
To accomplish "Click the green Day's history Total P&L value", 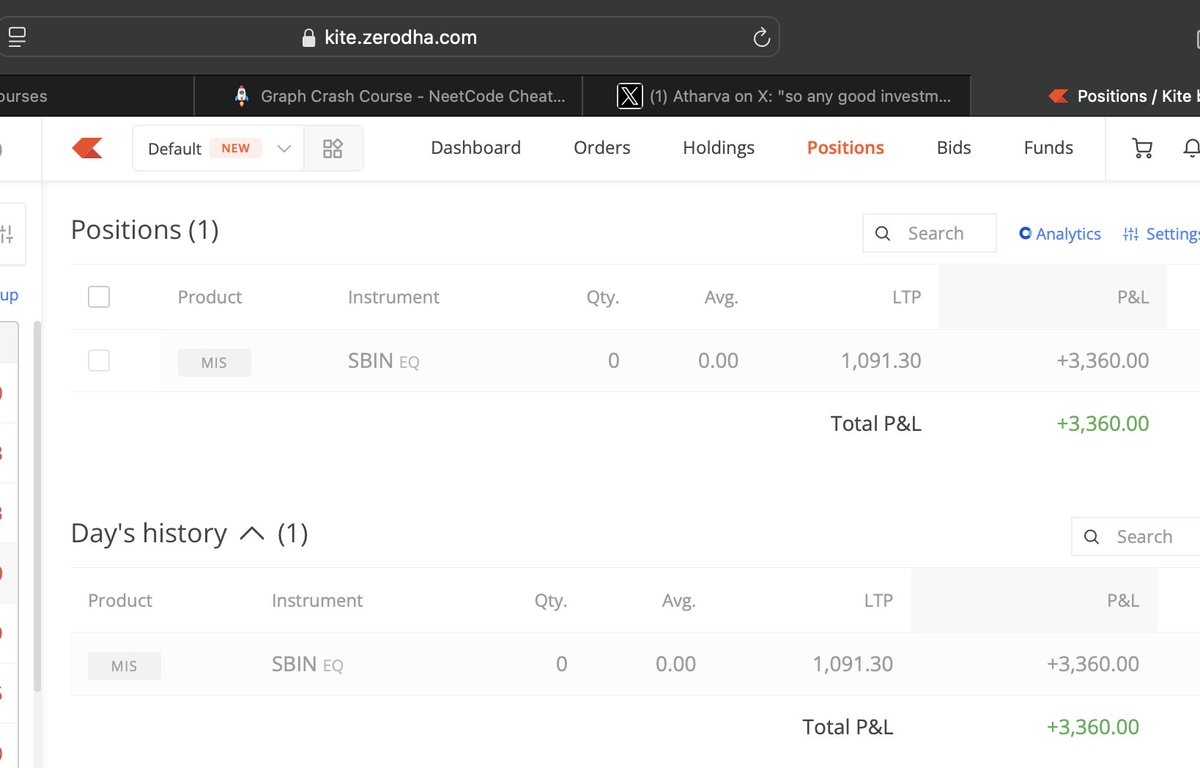I will (1093, 727).
